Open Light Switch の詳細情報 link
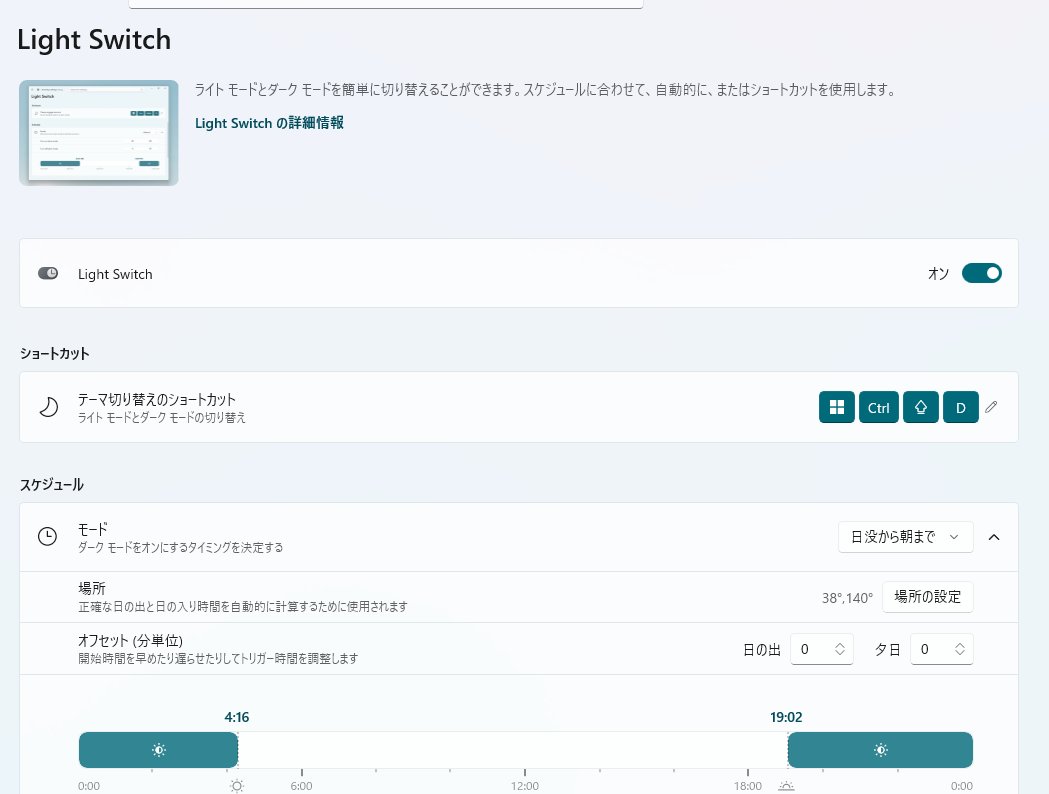This screenshot has height=794, width=1049. [269, 123]
